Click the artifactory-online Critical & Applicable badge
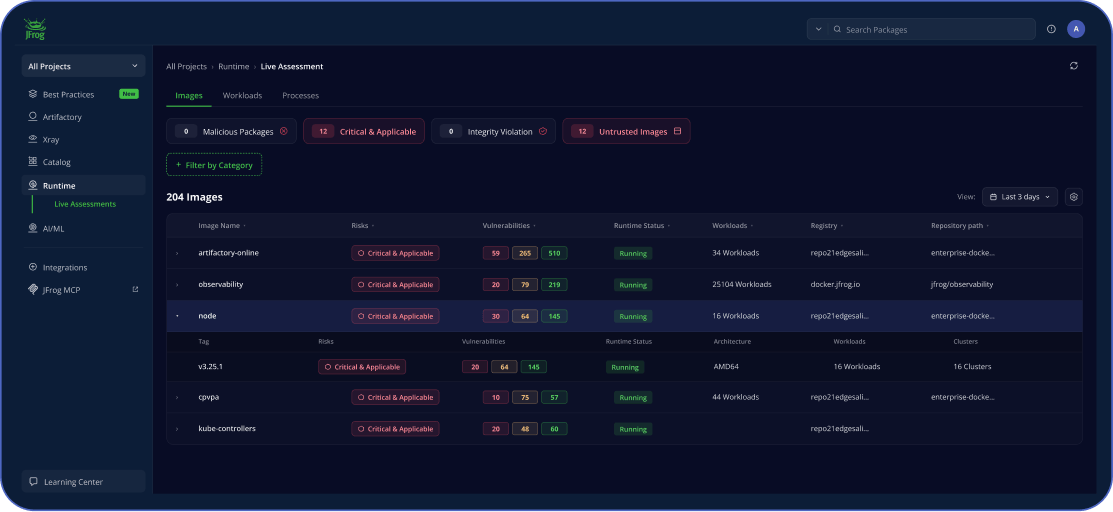This screenshot has width=1113, height=512. tap(395, 254)
